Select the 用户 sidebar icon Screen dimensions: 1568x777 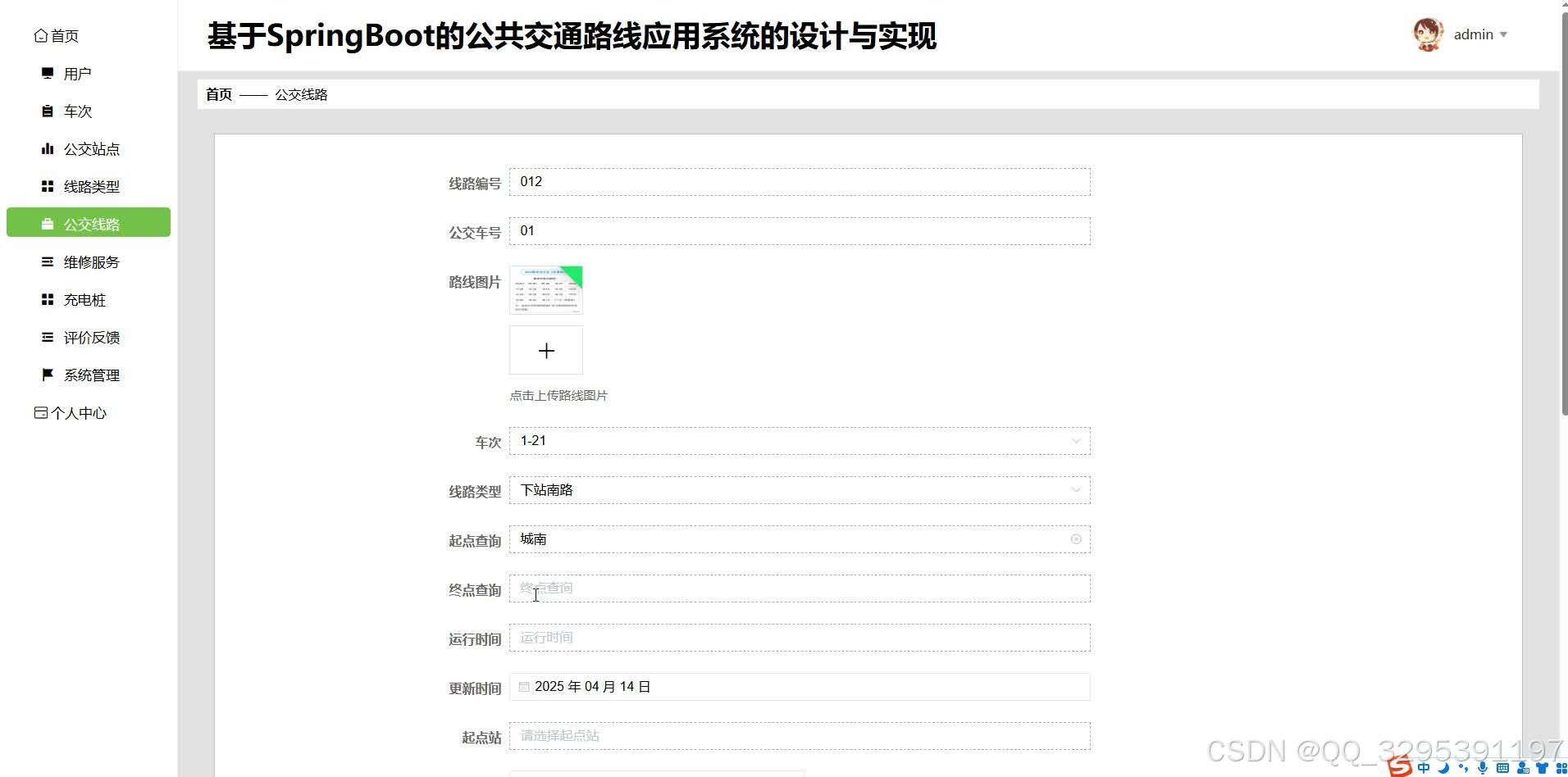[x=48, y=73]
